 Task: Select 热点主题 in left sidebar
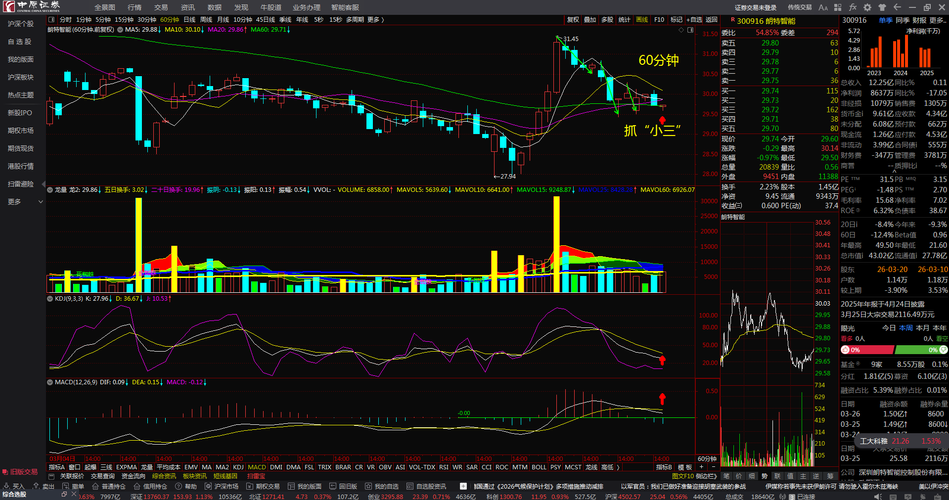pos(20,95)
